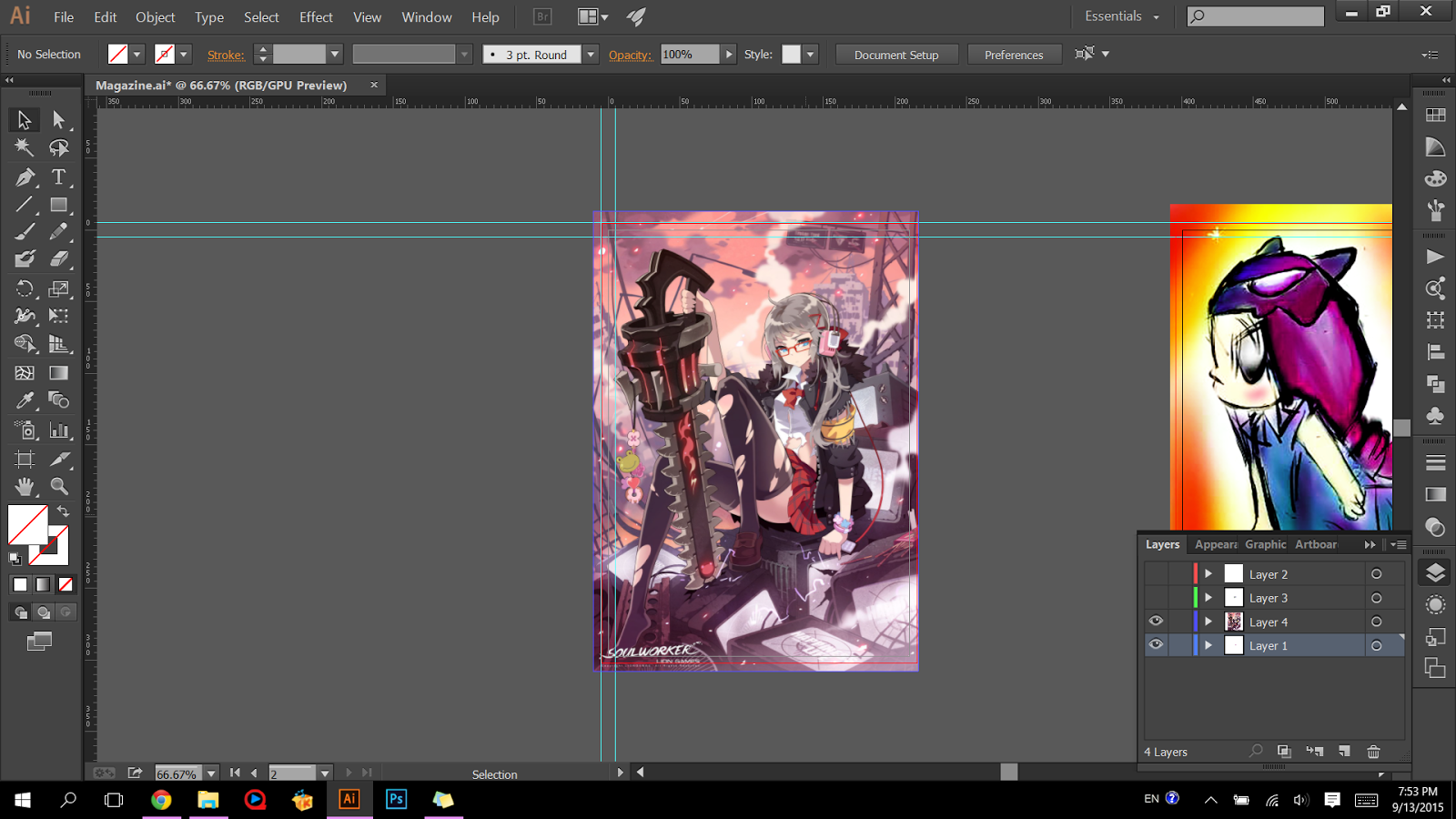Viewport: 1456px width, 819px height.
Task: Hide Layer 4 using its eye icon
Action: pyautogui.click(x=1156, y=622)
